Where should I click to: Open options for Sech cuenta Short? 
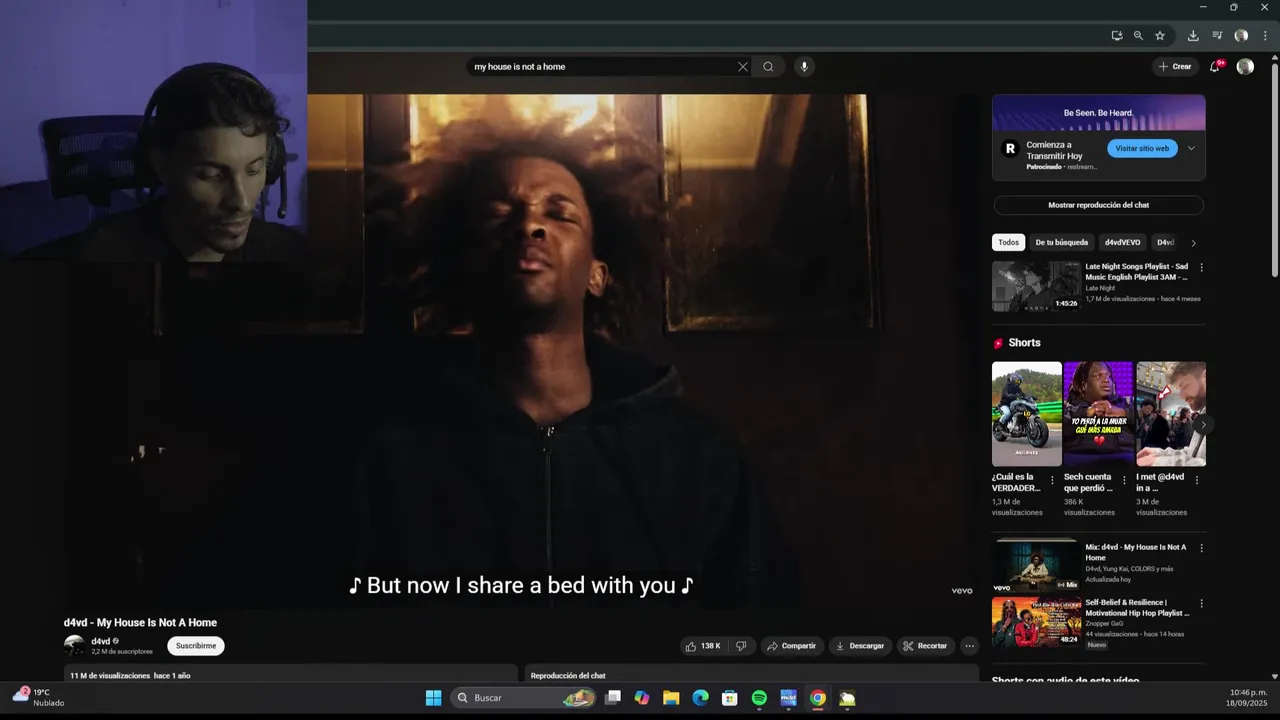click(x=1124, y=480)
